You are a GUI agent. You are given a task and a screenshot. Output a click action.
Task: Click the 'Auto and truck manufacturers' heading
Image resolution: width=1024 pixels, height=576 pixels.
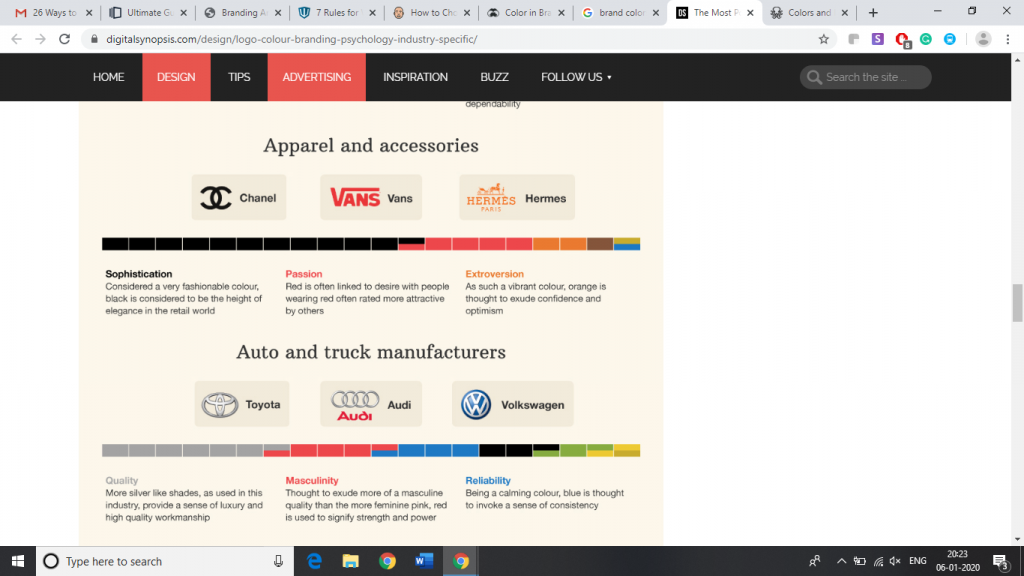[371, 352]
